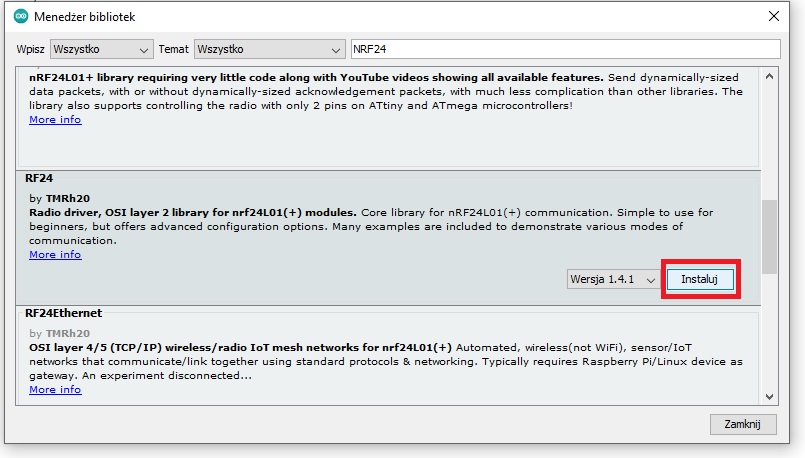Image resolution: width=805 pixels, height=458 pixels.
Task: Click the Zamknij button
Action: [x=743, y=424]
